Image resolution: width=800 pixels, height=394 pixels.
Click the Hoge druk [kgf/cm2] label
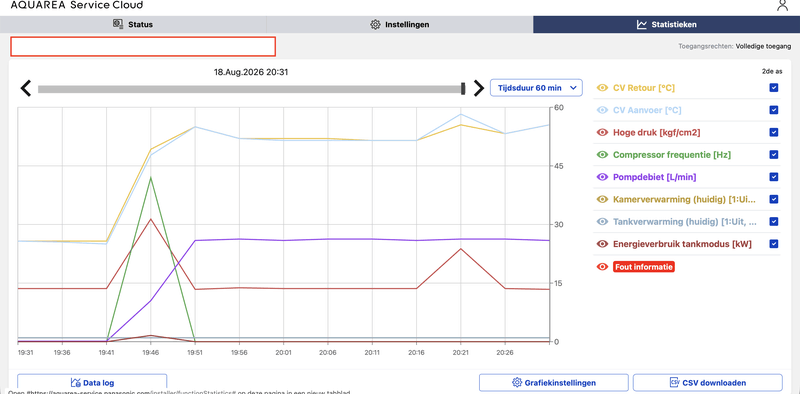click(657, 132)
